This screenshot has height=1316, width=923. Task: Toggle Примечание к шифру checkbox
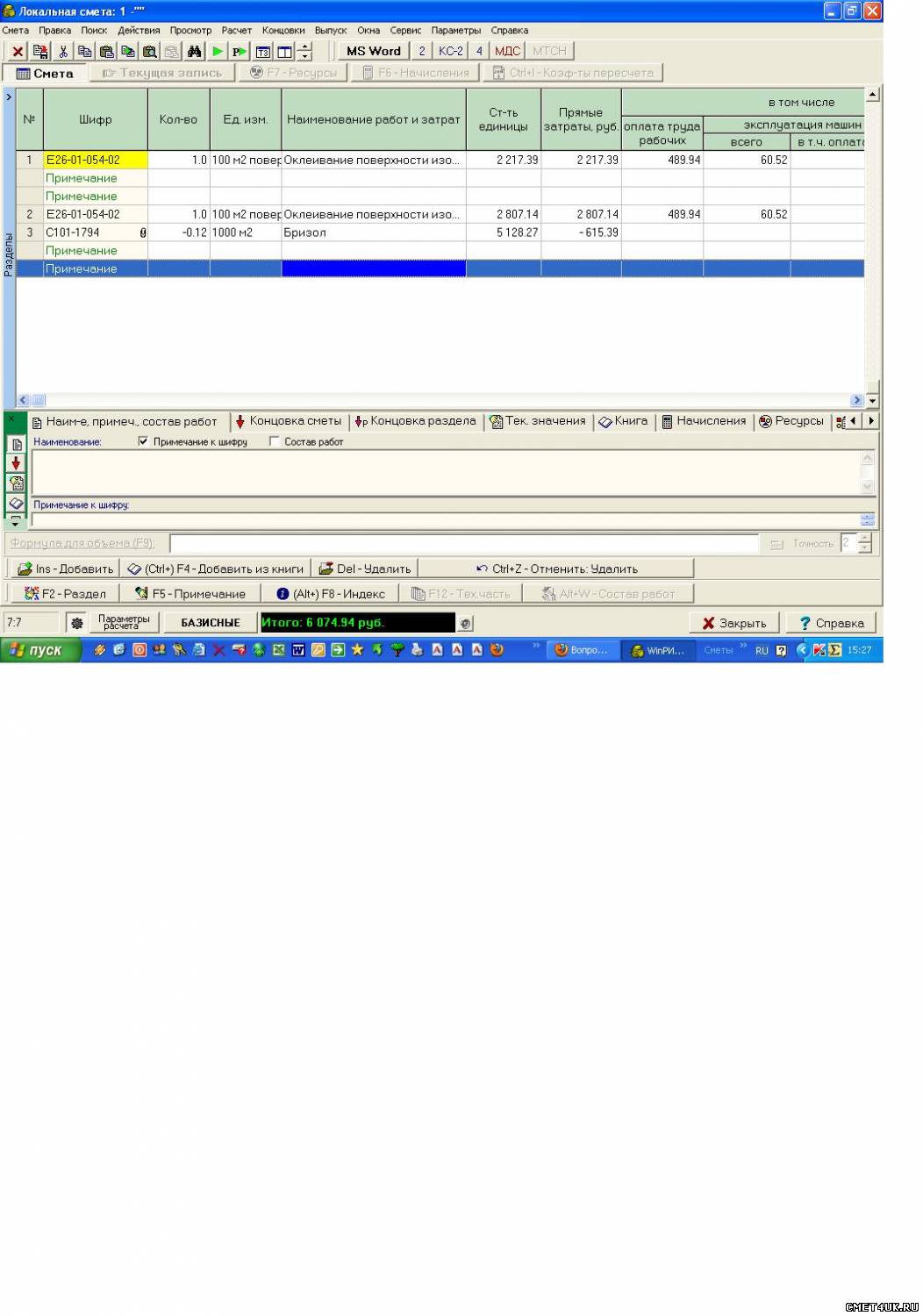click(x=143, y=441)
